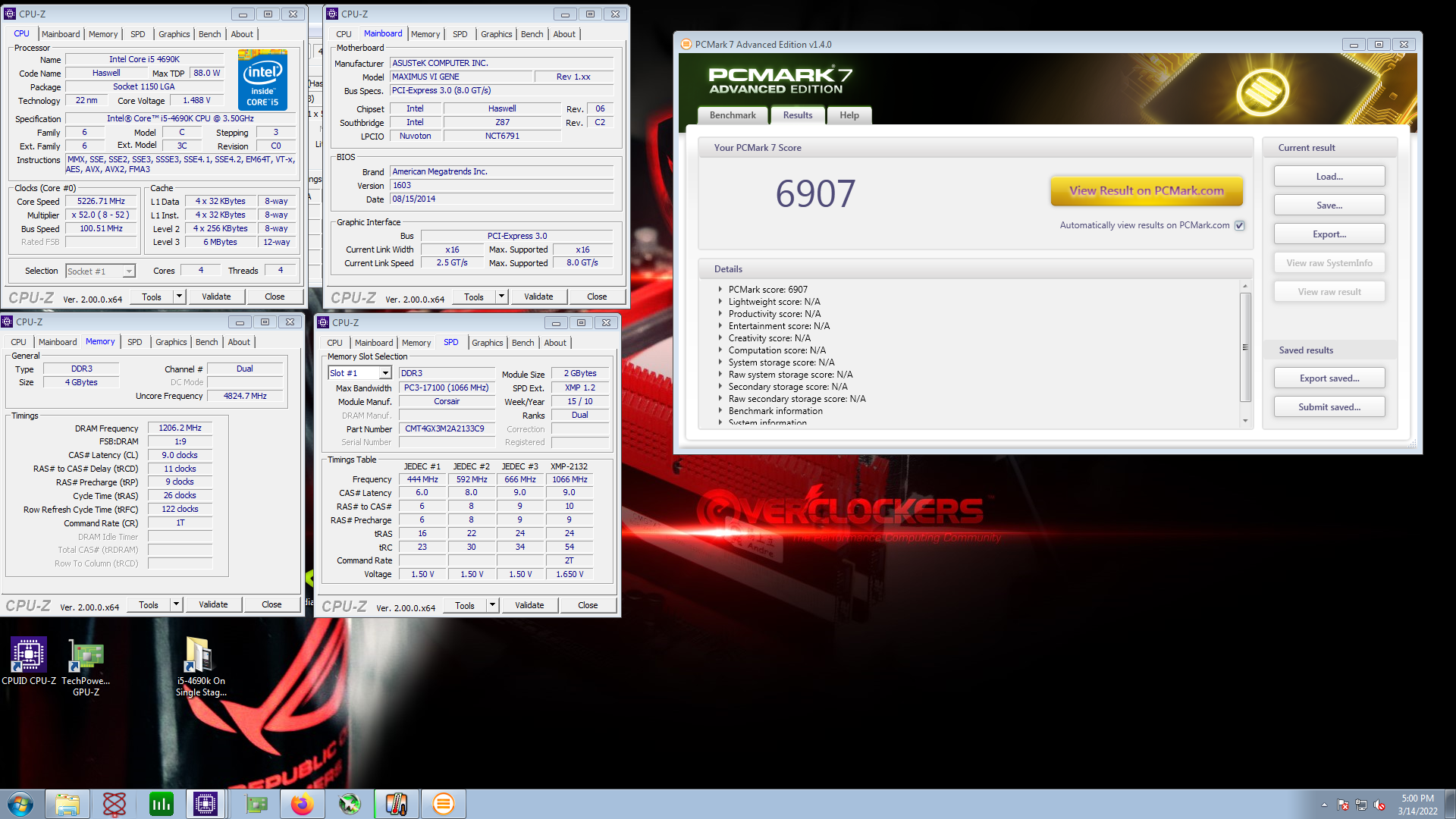Click the title icon of the Mainboard CPU-Z window
Screen dimensions: 1456x819
pyautogui.click(x=332, y=14)
